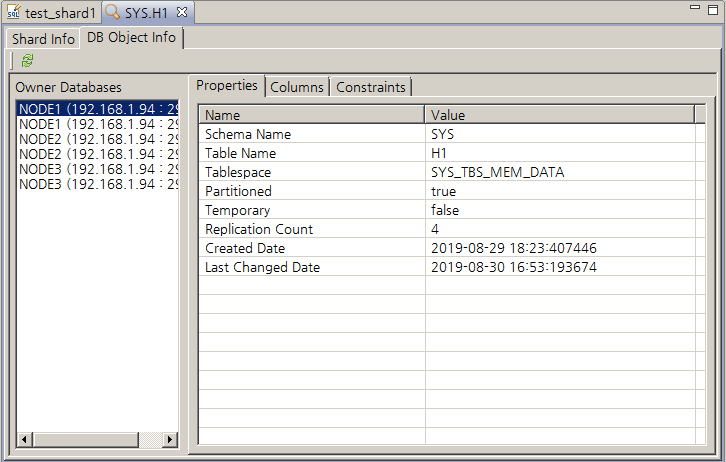Click the Value column header
Screen dimensions: 726x462
[558, 115]
